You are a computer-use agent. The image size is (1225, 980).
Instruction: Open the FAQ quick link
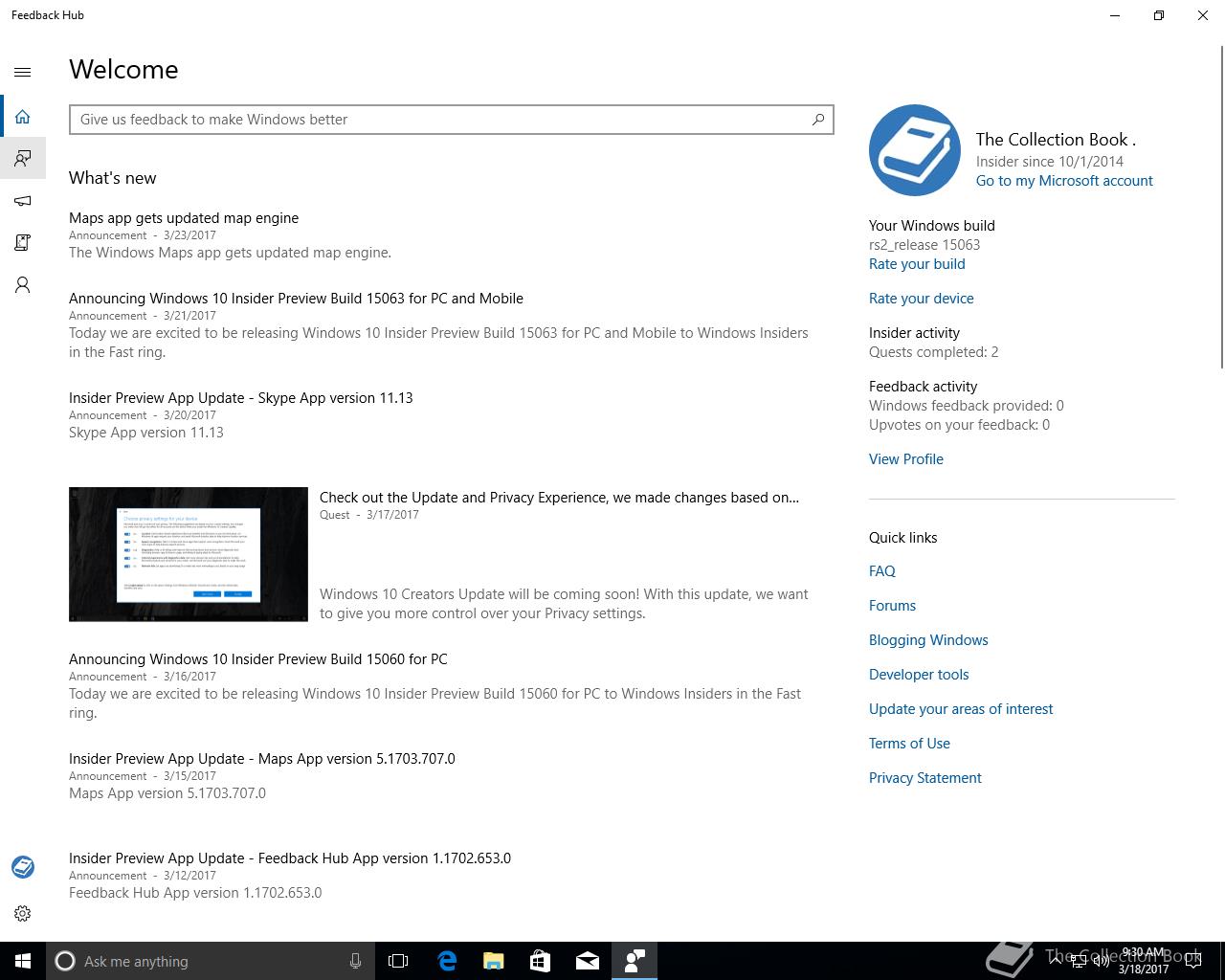coord(882,571)
